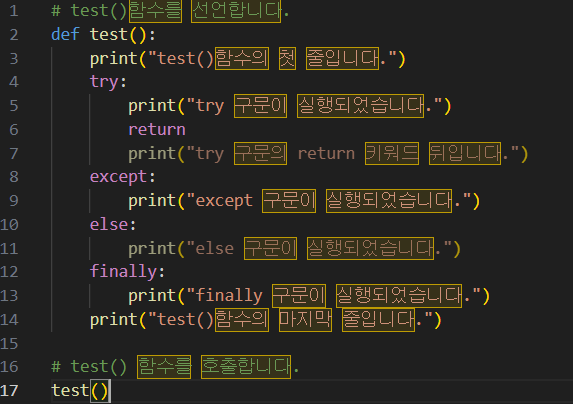Image resolution: width=573 pixels, height=404 pixels.
Task: Click the unreachable 'print' on line 7
Action: (x=152, y=153)
